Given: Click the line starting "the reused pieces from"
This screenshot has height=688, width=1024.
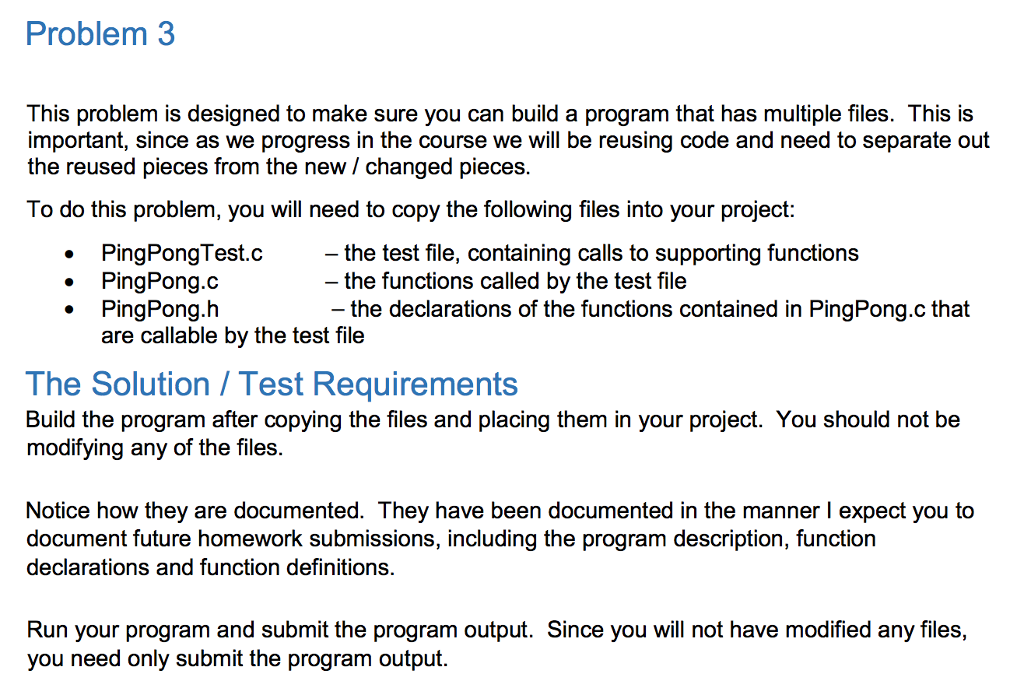Looking at the screenshot, I should 278,167.
